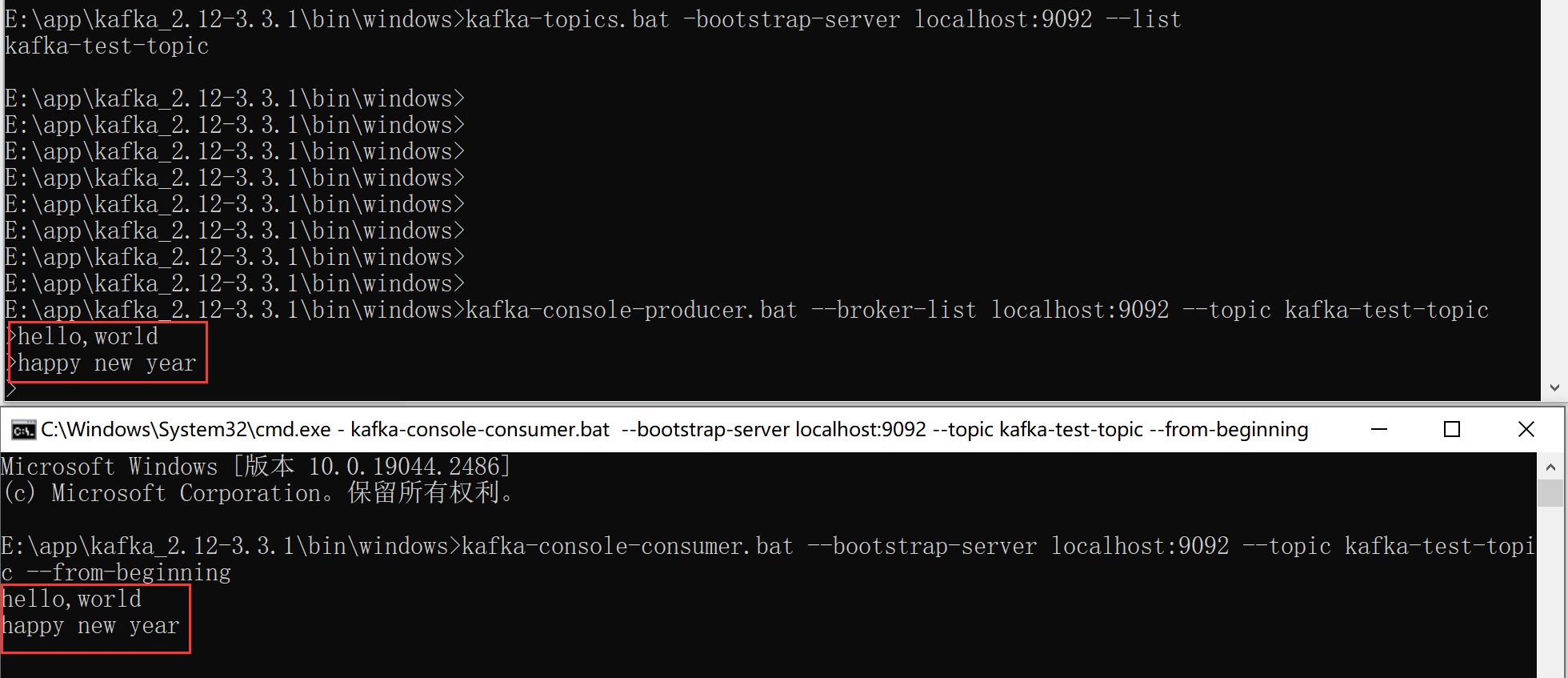Viewport: 1568px width, 678px height.
Task: Click the empty producer input prompt below 'happy new year'
Action: tap(11, 391)
